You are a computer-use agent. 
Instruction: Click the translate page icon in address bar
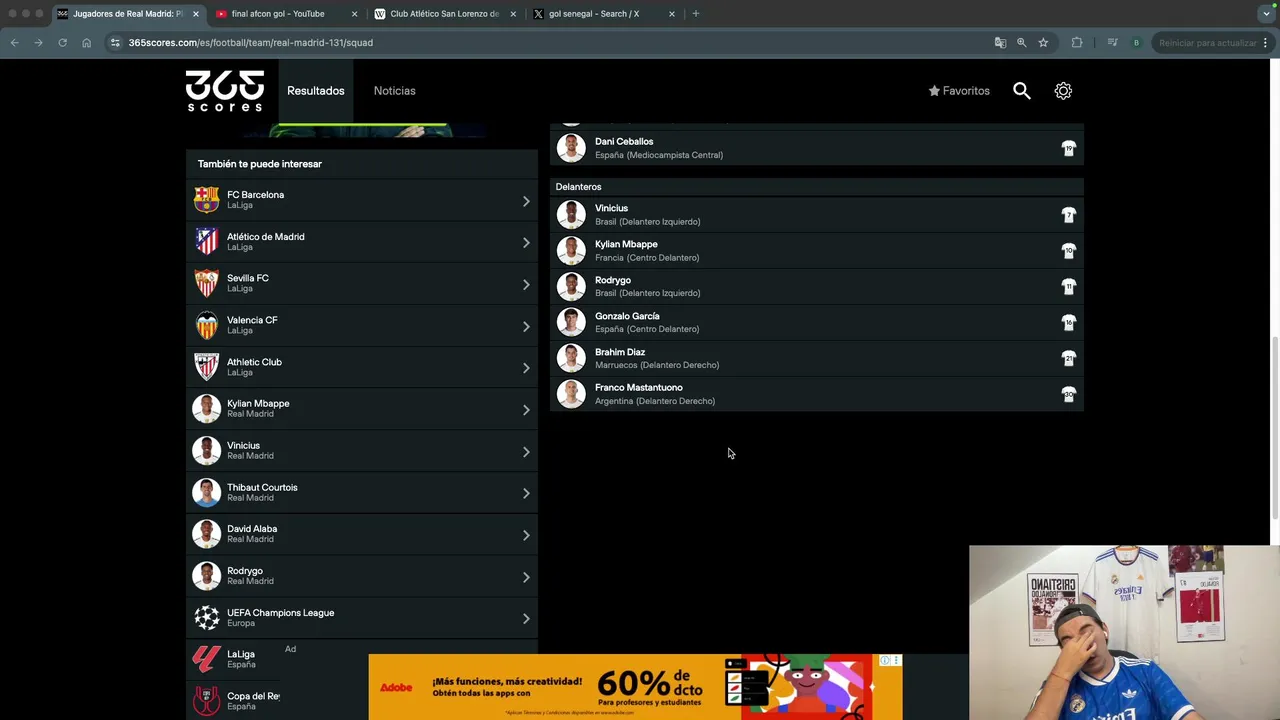1000,43
